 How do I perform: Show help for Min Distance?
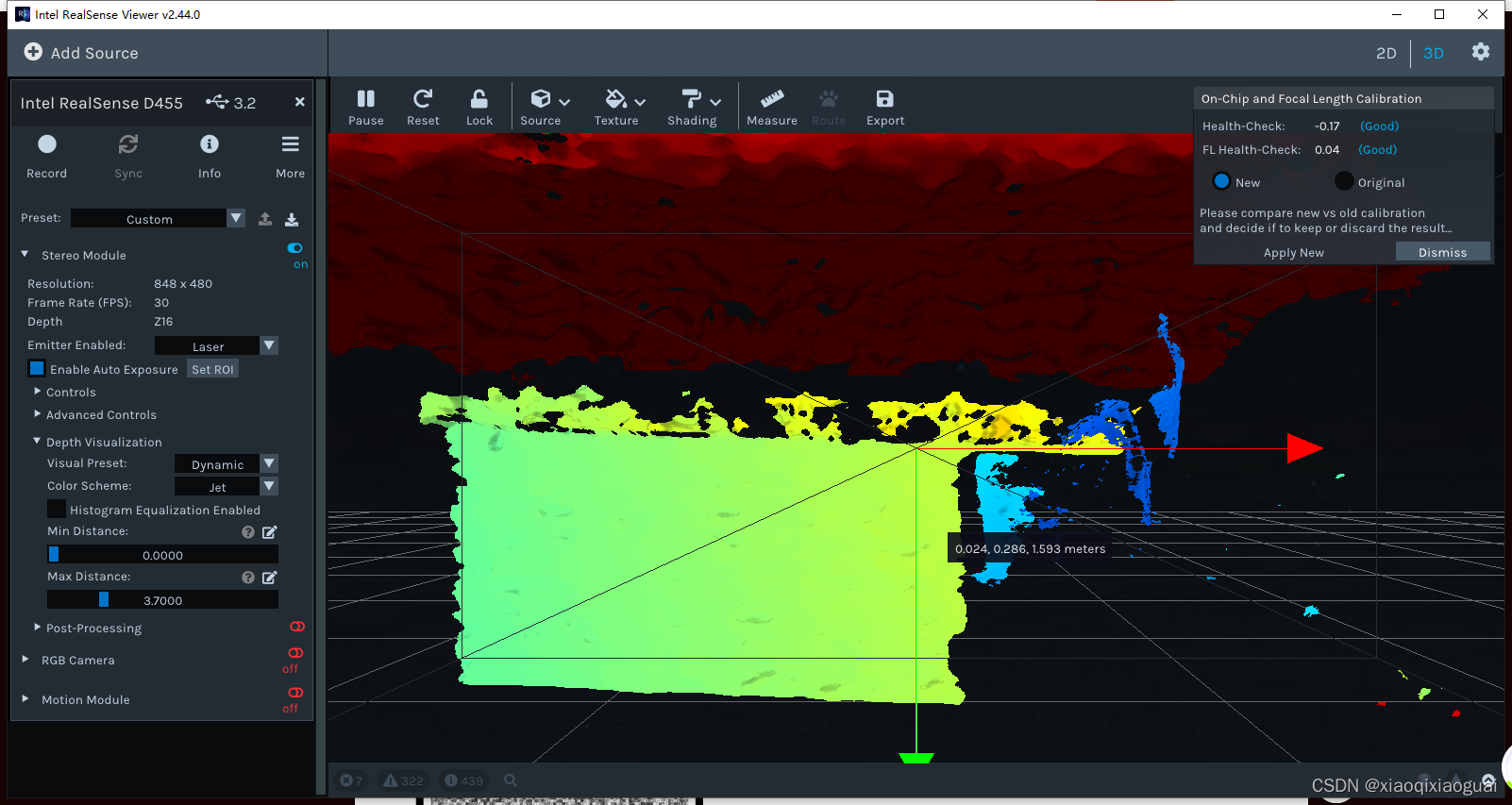point(248,532)
